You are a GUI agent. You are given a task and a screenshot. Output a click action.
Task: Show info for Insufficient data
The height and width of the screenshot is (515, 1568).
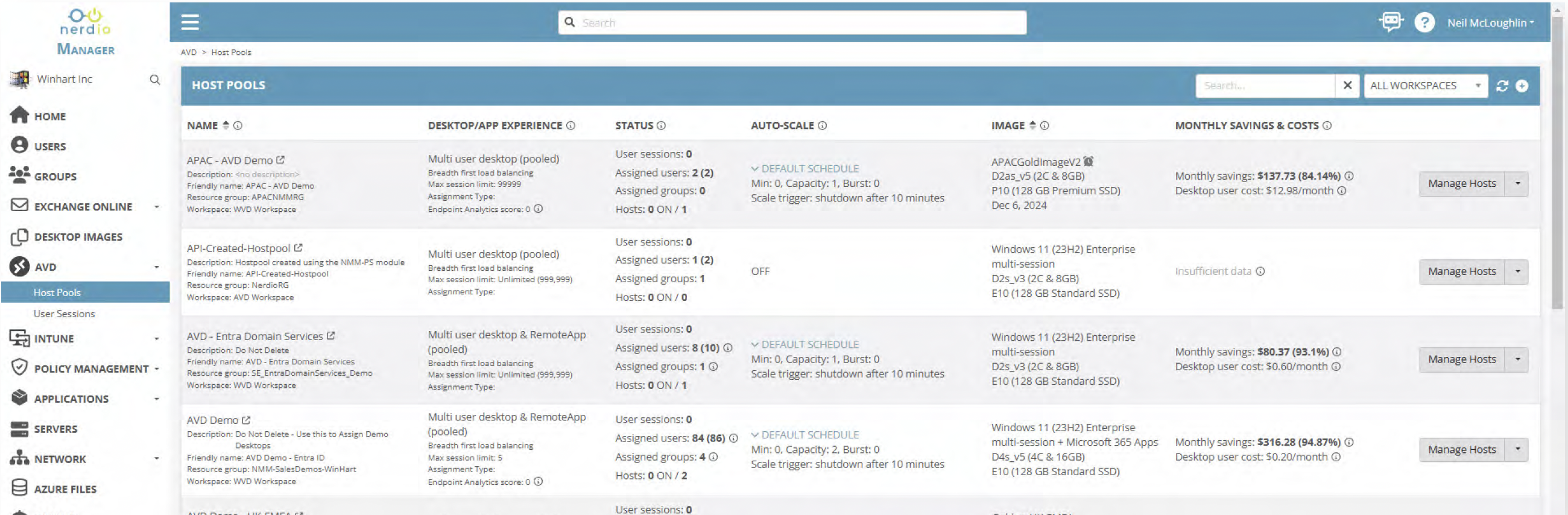tap(1260, 271)
